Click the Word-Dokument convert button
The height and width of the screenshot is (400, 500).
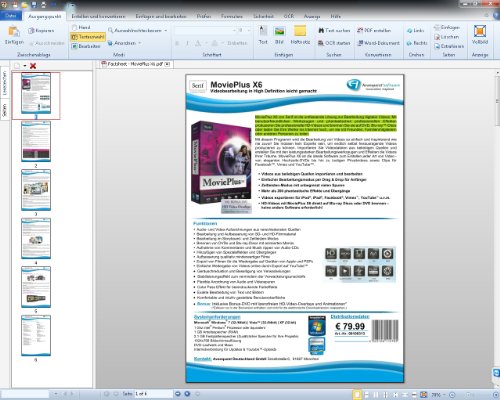[x=378, y=43]
